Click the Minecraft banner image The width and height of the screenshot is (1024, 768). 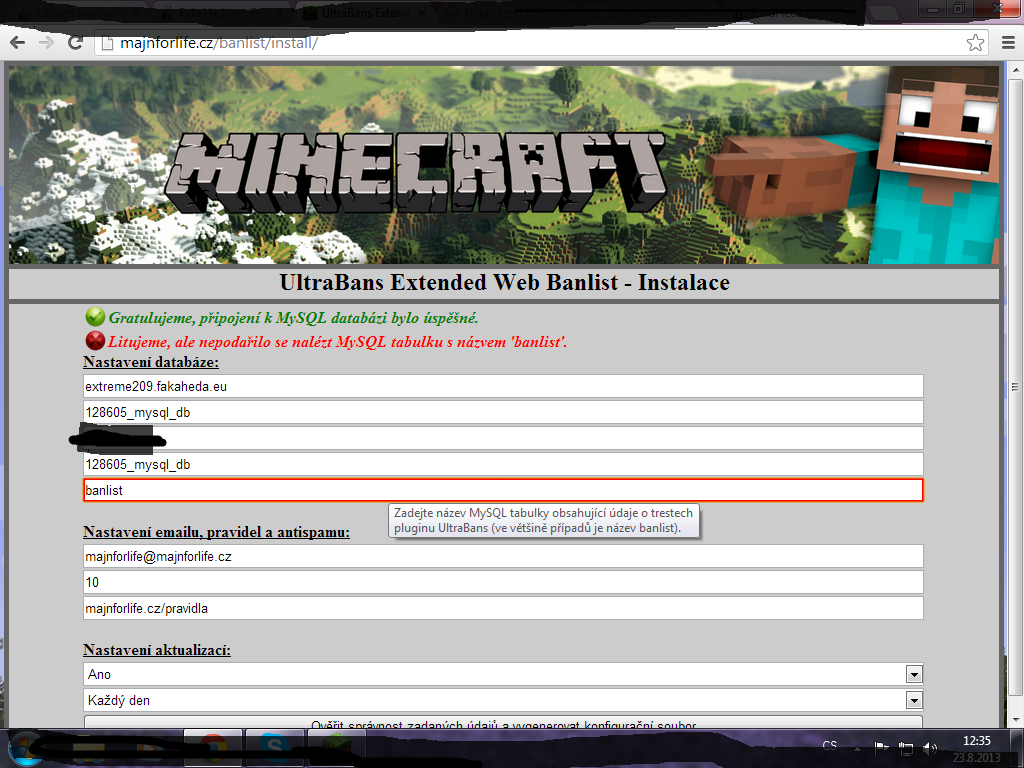(x=504, y=165)
